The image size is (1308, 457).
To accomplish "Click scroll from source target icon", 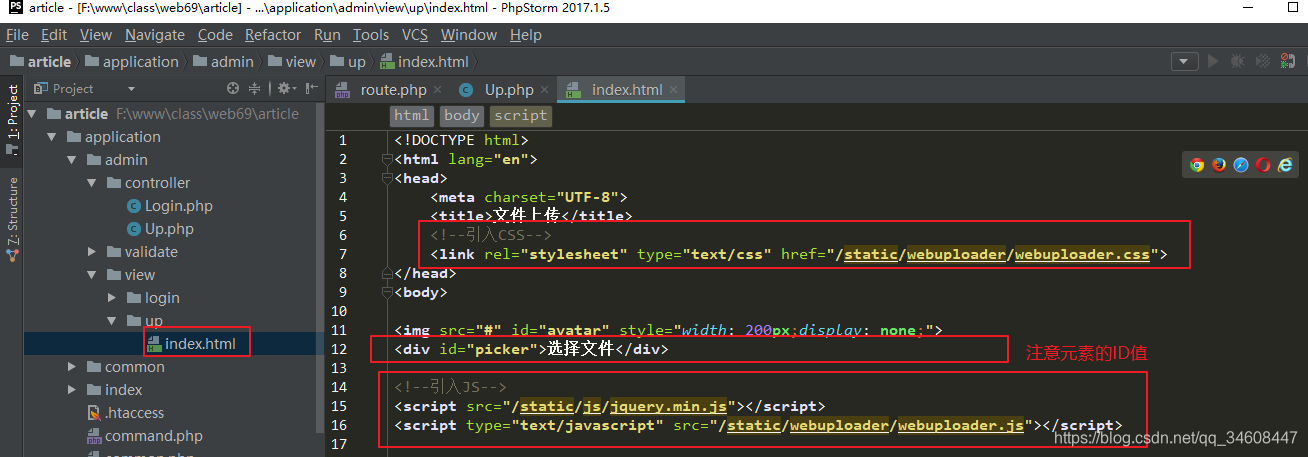I will click(233, 88).
